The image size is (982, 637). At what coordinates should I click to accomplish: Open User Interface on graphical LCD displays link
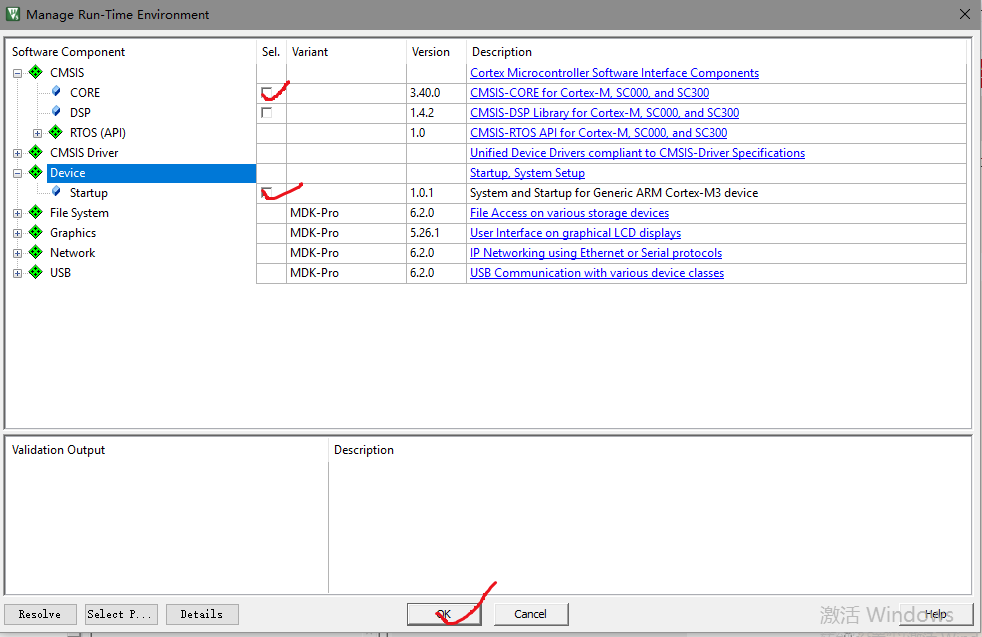click(x=575, y=233)
